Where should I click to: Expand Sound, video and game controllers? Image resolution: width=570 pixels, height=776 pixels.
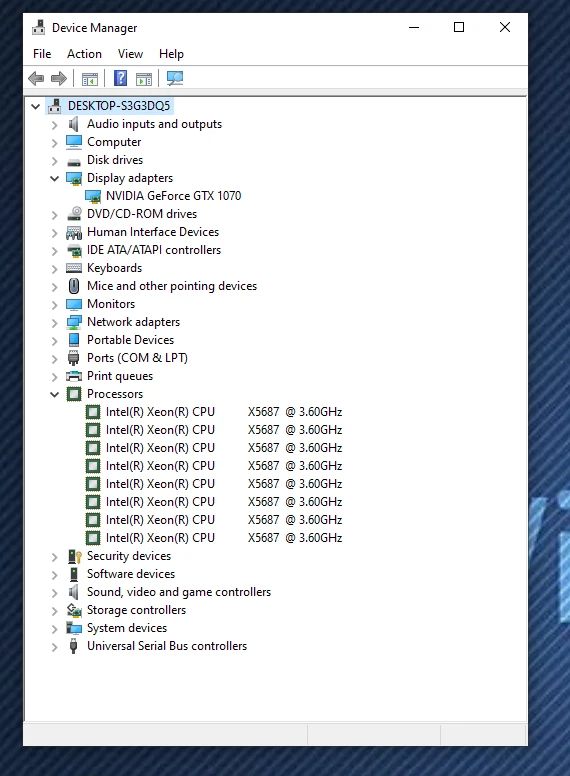(54, 592)
